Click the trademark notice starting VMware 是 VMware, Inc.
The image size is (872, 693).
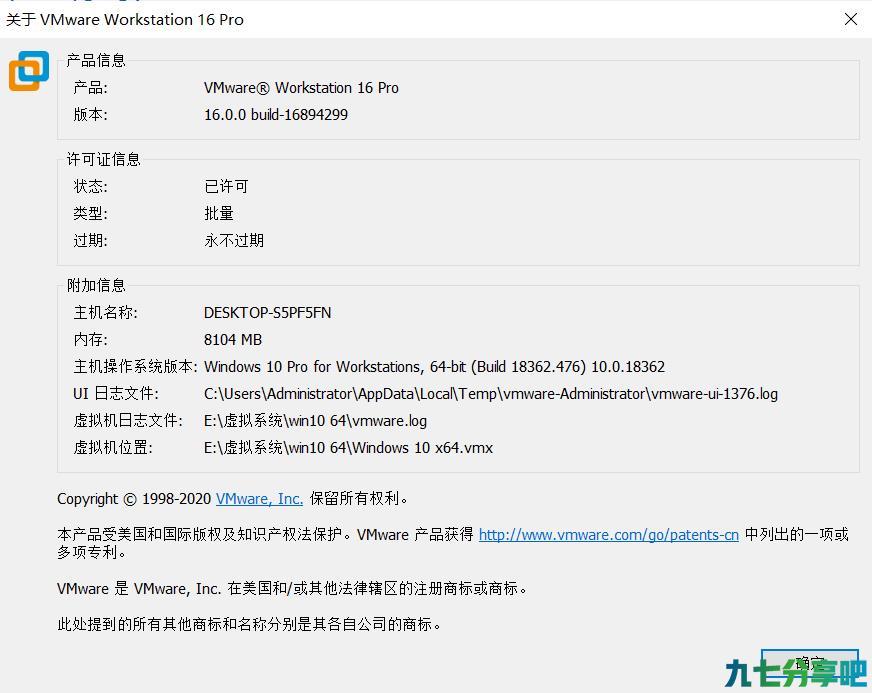pos(292,588)
